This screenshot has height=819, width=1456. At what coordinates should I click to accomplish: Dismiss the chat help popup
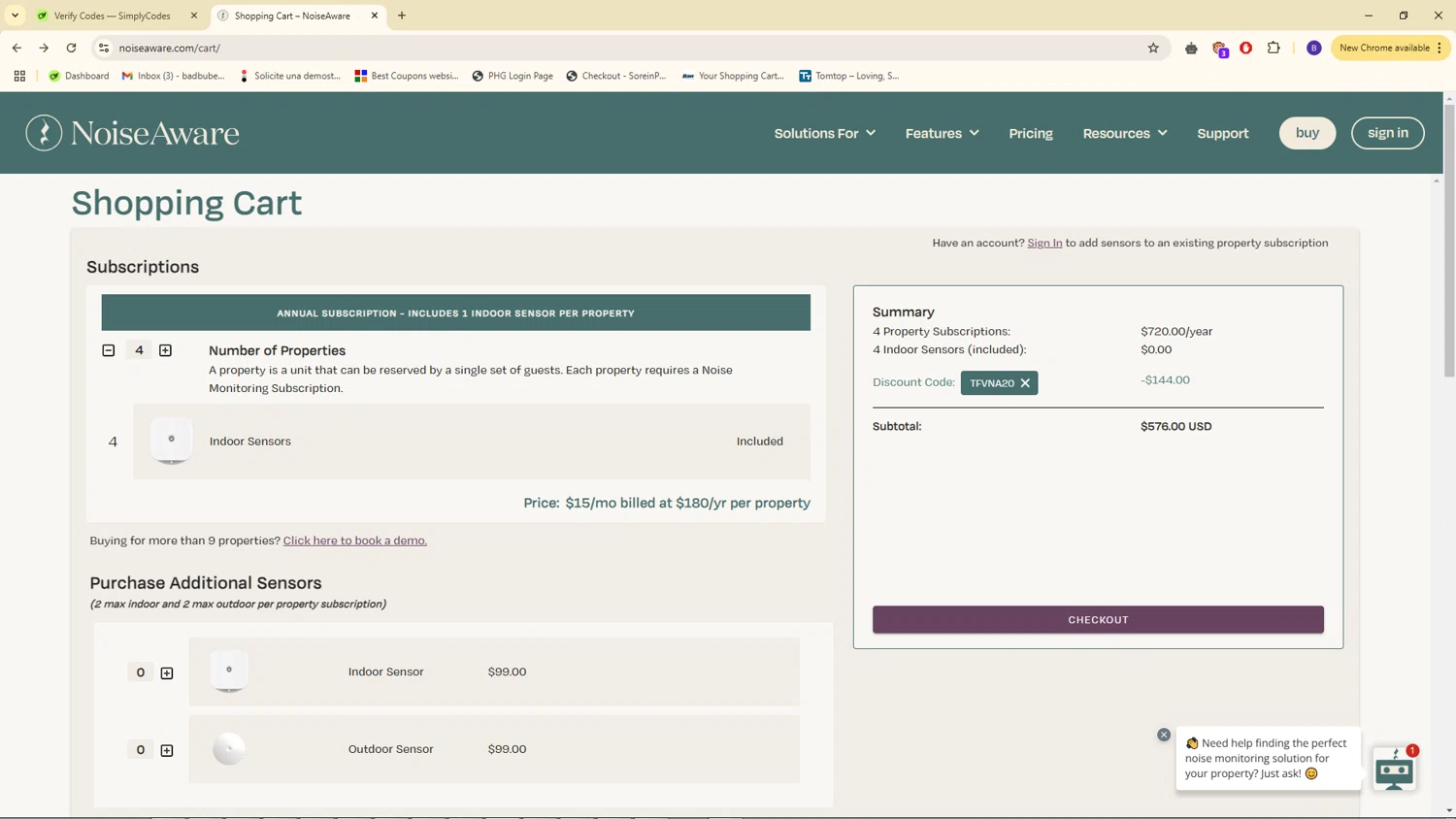(1164, 735)
